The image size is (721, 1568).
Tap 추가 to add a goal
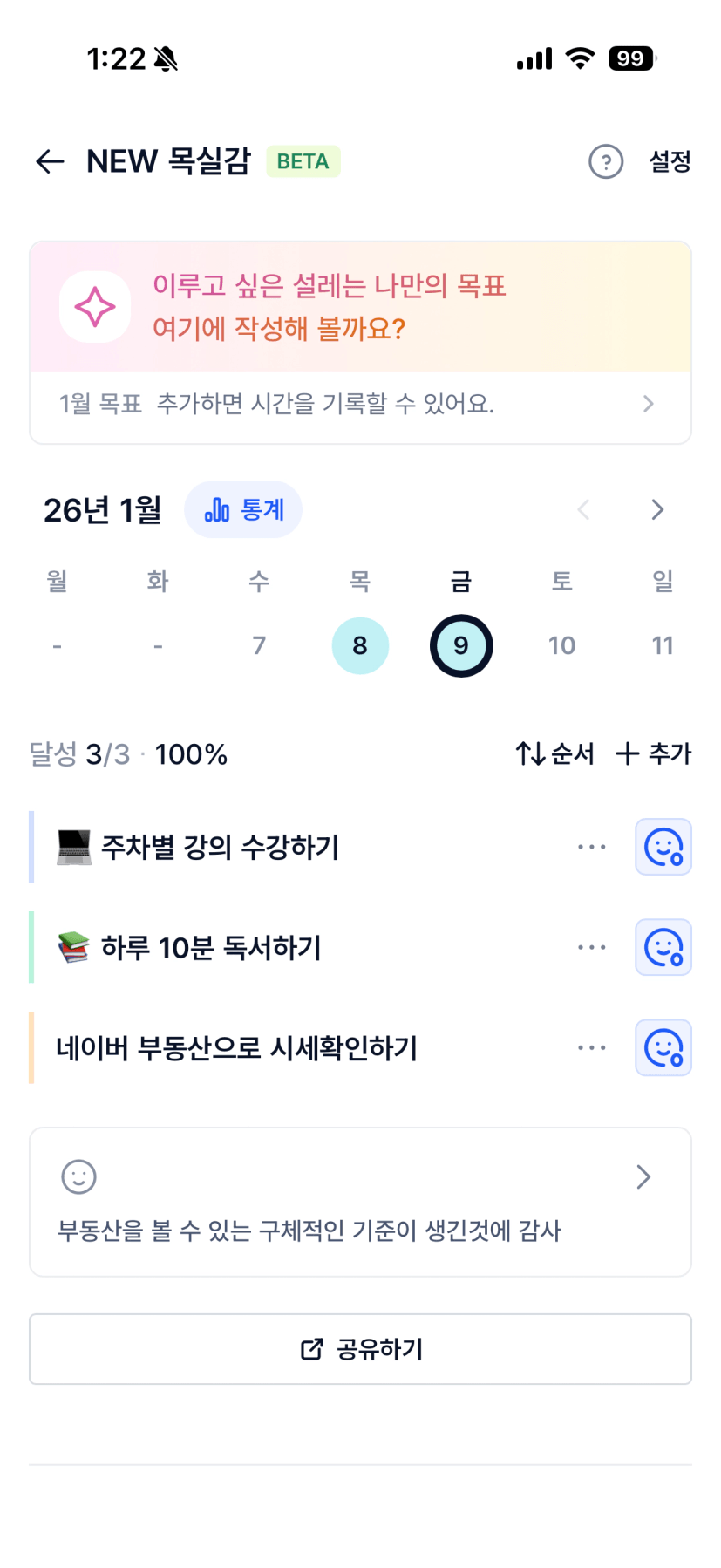coord(653,753)
